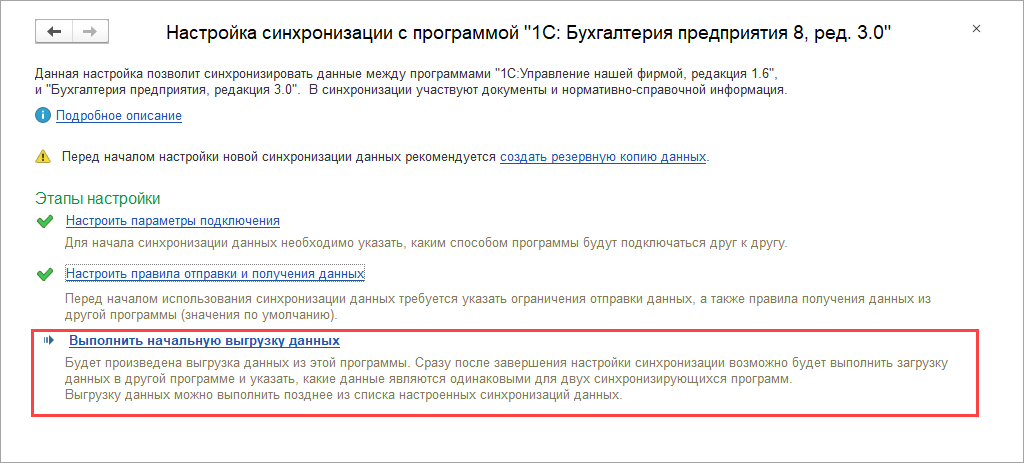Click the green checkmark beside Настроить параметры подключения
The height and width of the screenshot is (463, 1024).
[x=44, y=221]
